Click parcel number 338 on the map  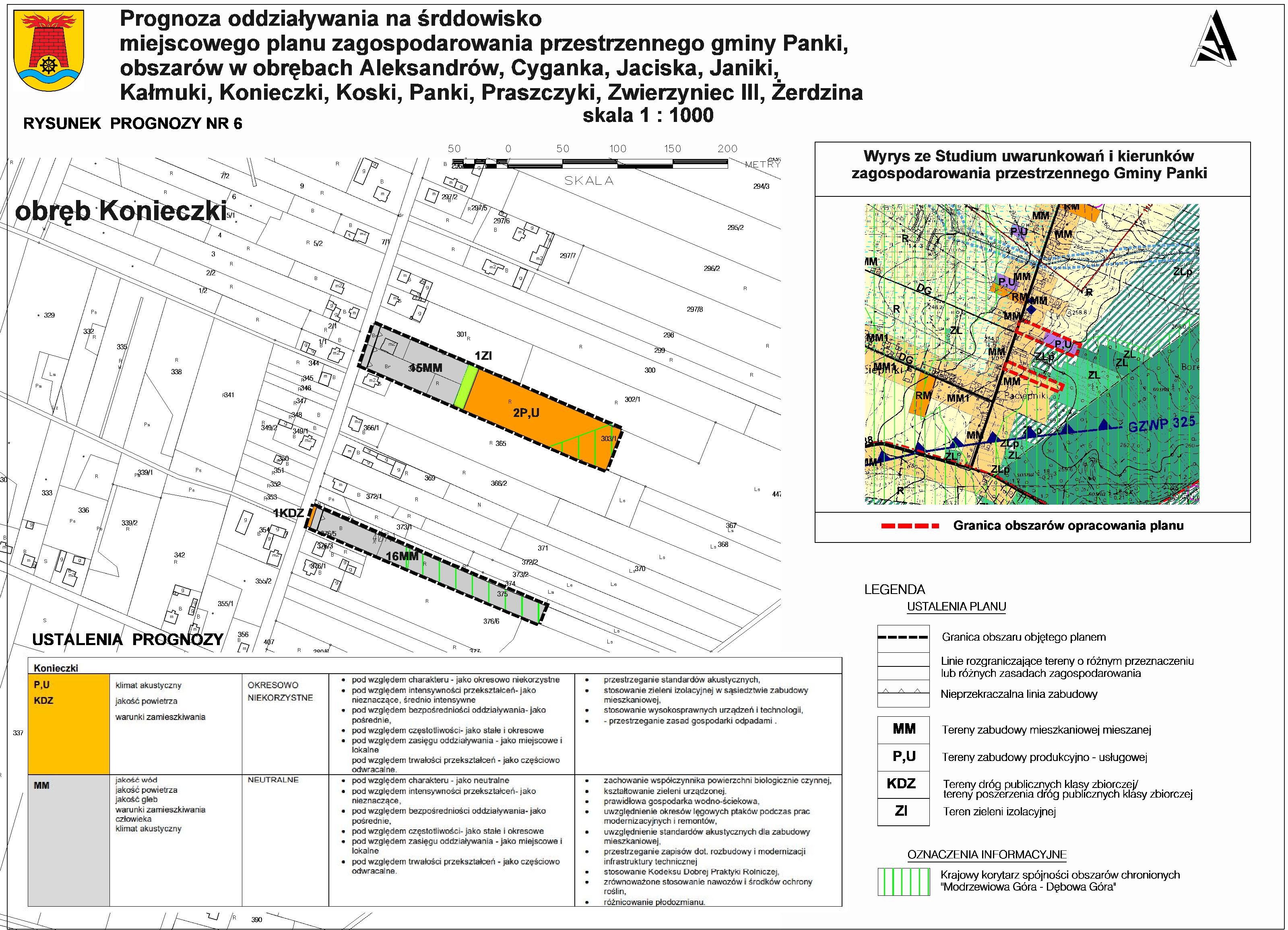tap(176, 372)
